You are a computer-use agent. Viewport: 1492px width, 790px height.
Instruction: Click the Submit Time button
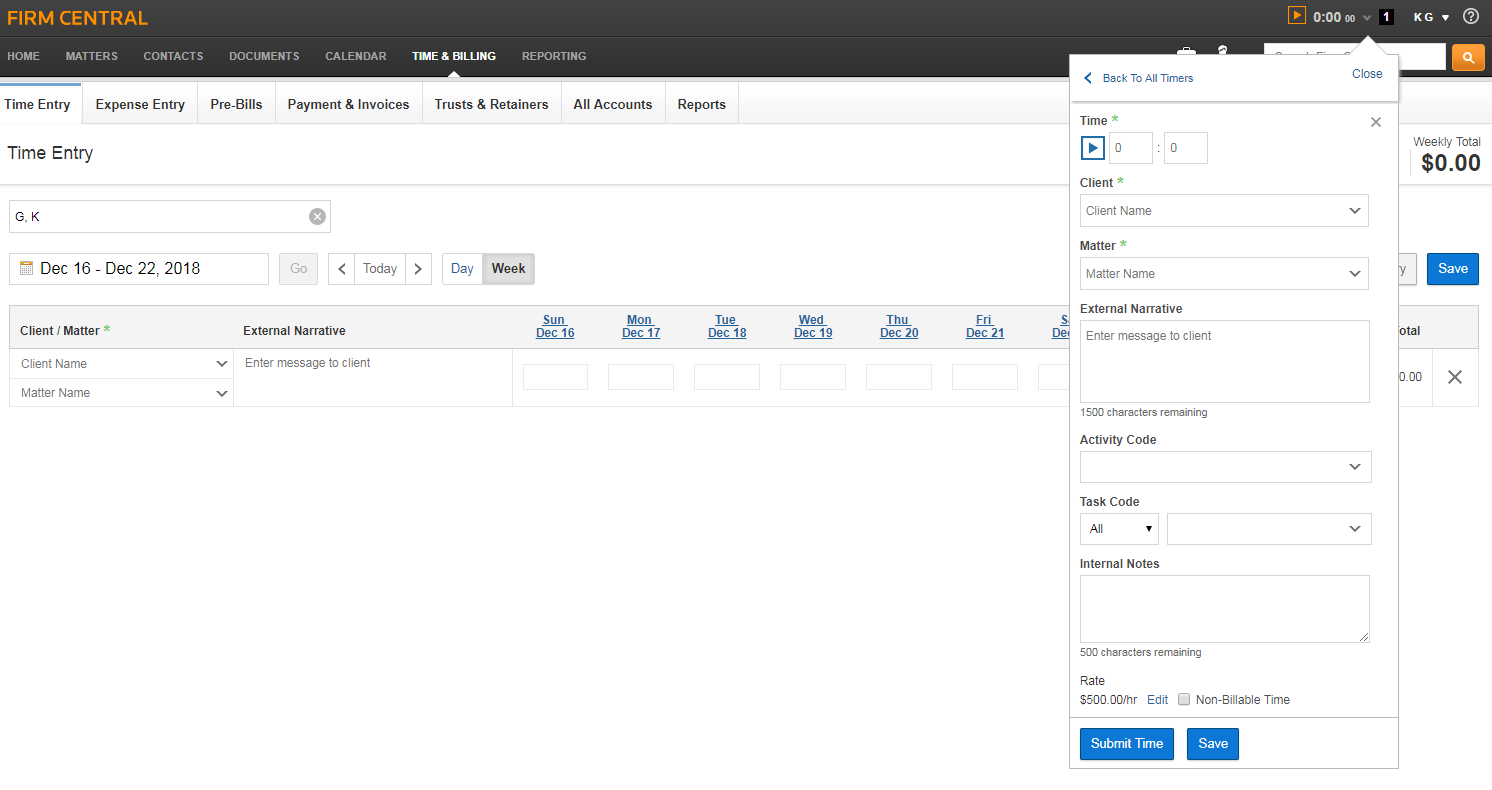tap(1126, 744)
